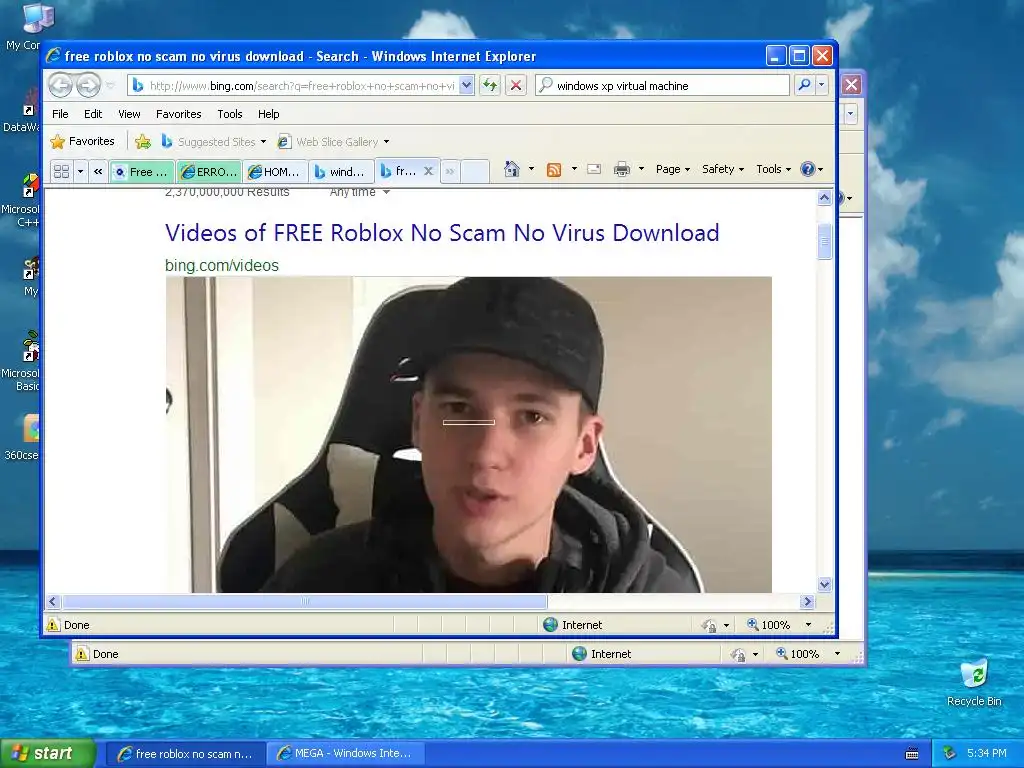1024x768 pixels.
Task: Go forward with the Forward arrow button
Action: click(x=88, y=85)
